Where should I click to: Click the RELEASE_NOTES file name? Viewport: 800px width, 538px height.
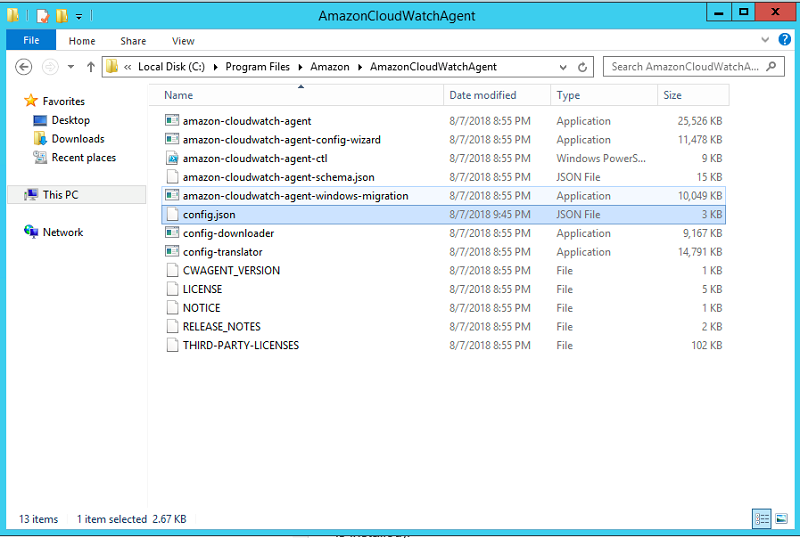221,326
